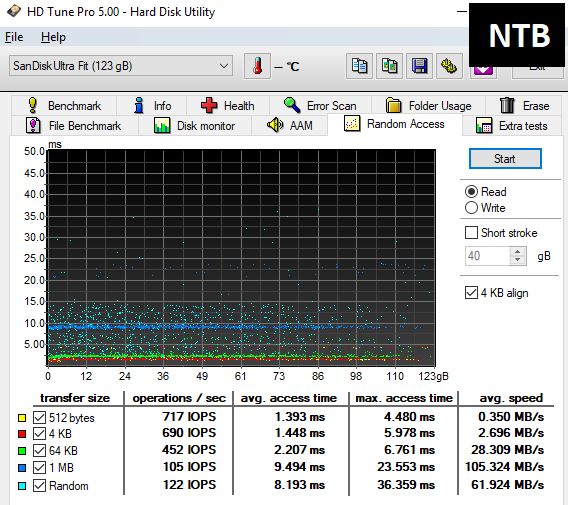Image resolution: width=568 pixels, height=505 pixels.
Task: Click the temperature thermometer icon
Action: [257, 66]
